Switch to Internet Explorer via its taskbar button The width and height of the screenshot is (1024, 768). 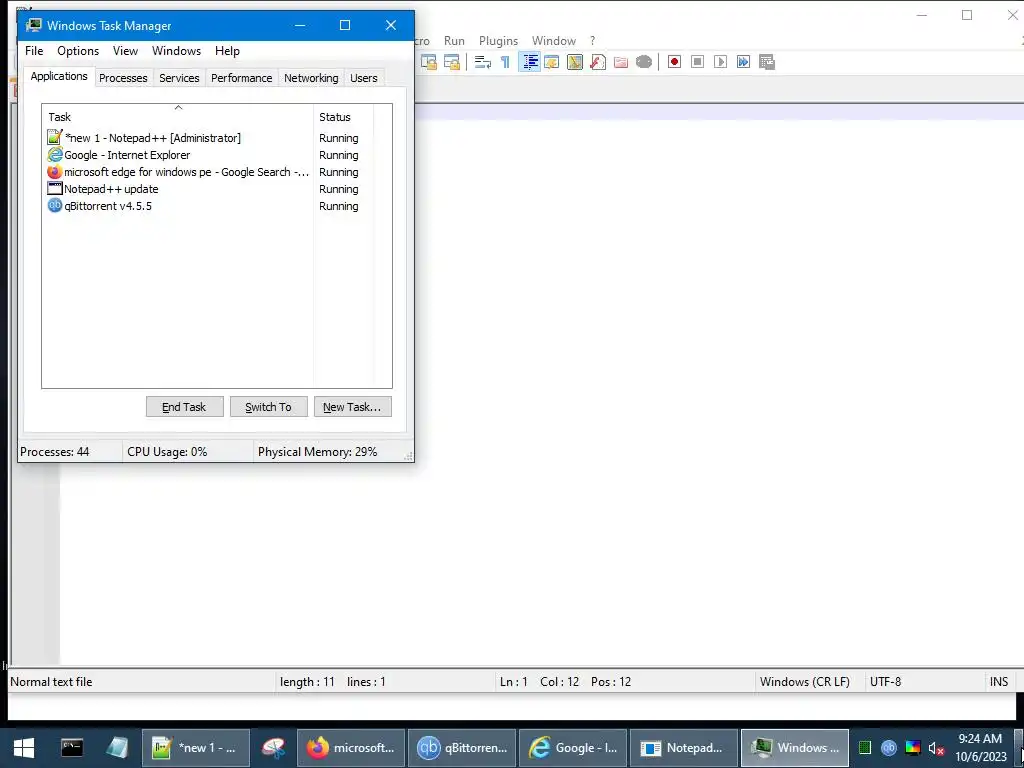coord(573,748)
